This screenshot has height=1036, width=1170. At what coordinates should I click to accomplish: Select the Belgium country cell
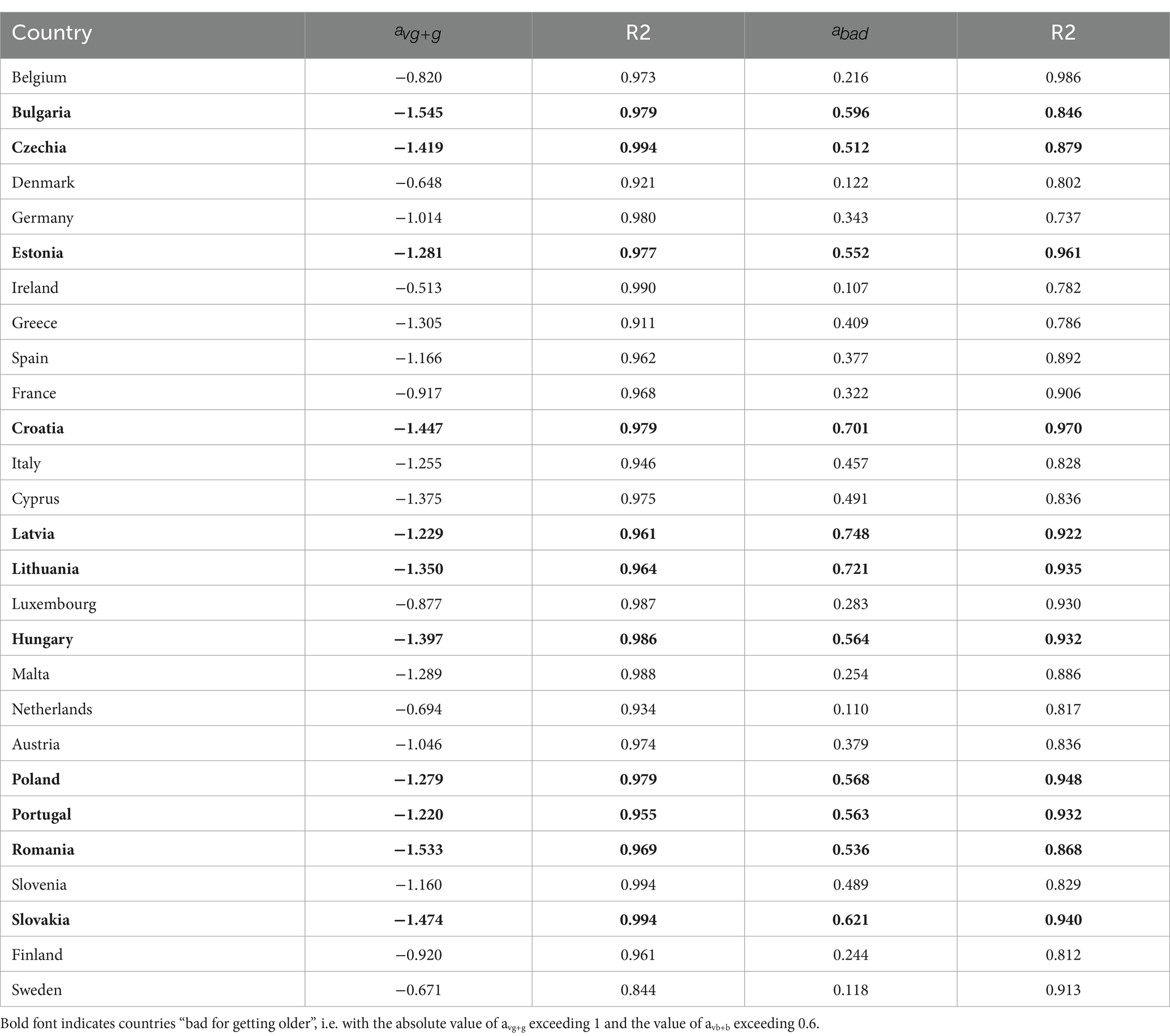click(39, 77)
